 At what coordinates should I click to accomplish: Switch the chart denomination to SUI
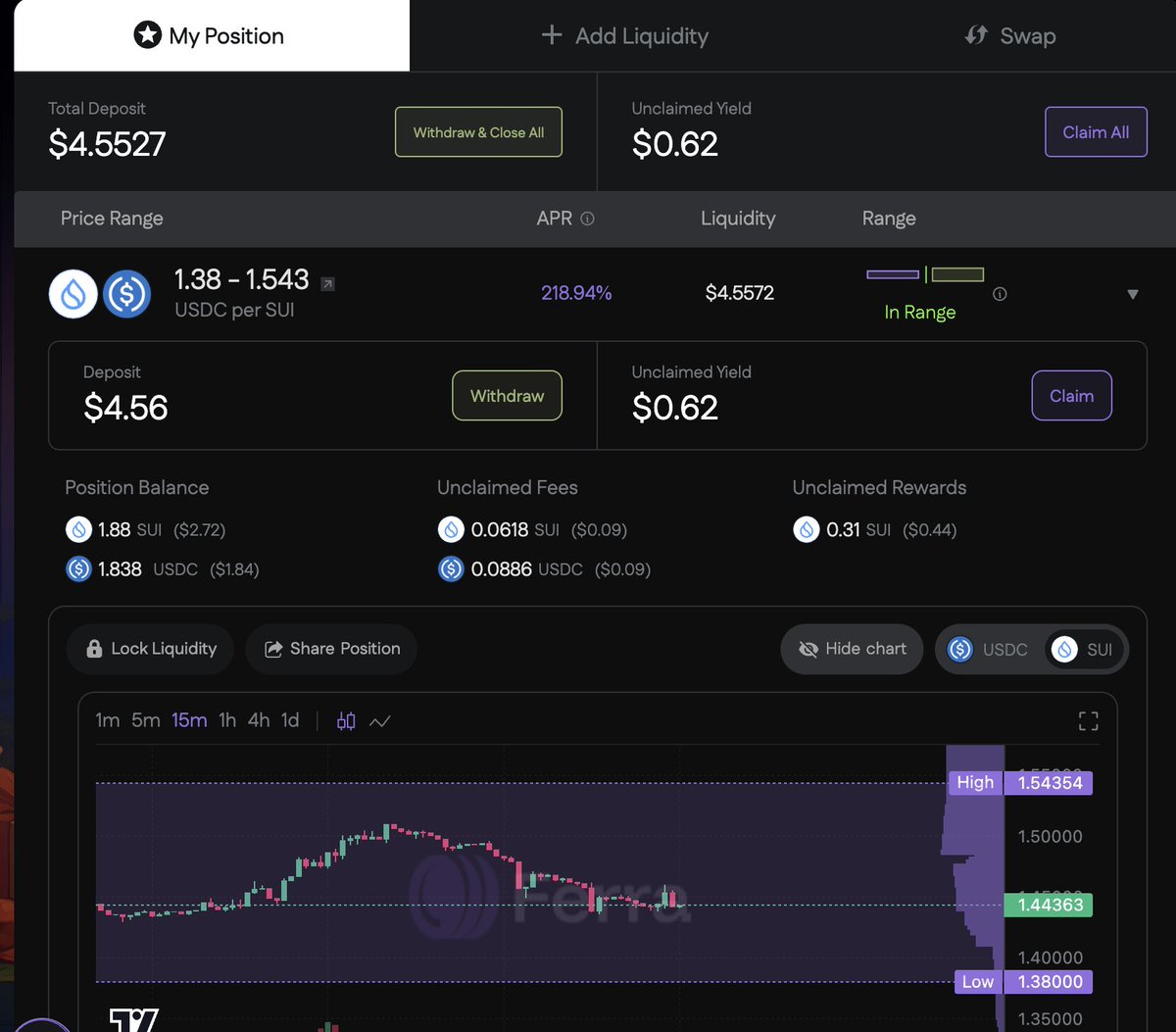coord(1084,649)
